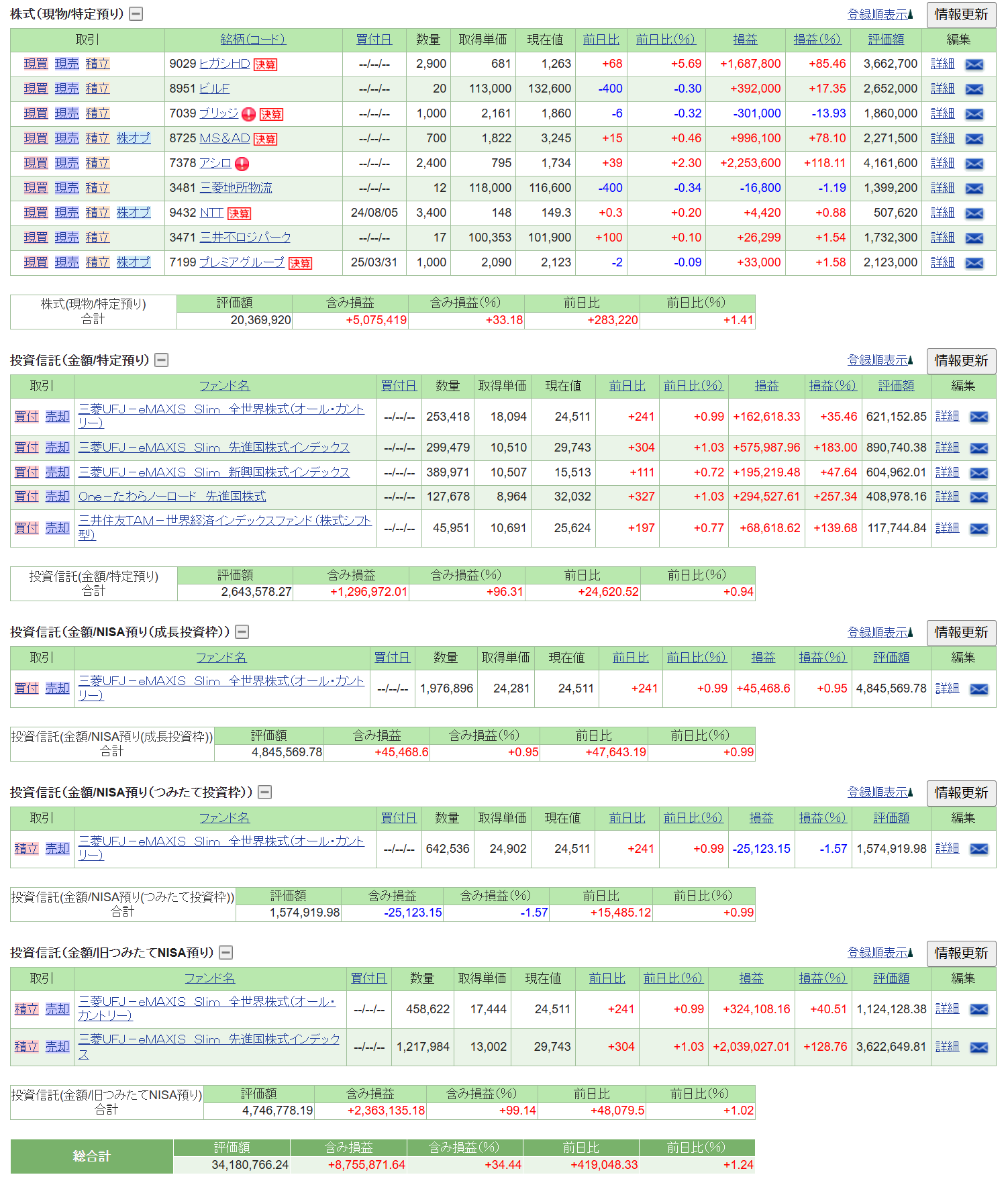
Task: Click mail icon for 特定預り 先進国株式インデックス fund
Action: 979,448
